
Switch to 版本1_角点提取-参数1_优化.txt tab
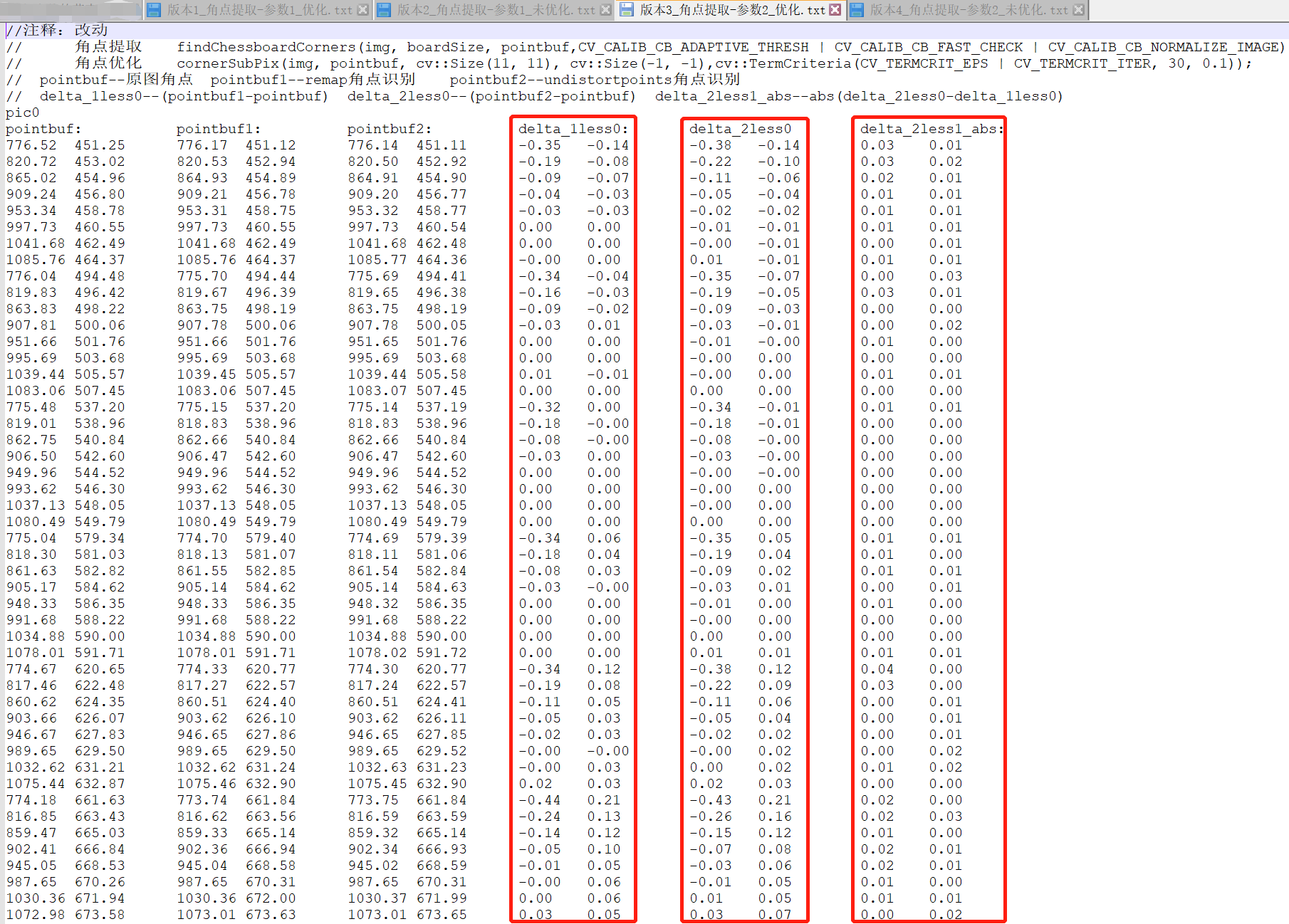pyautogui.click(x=256, y=10)
